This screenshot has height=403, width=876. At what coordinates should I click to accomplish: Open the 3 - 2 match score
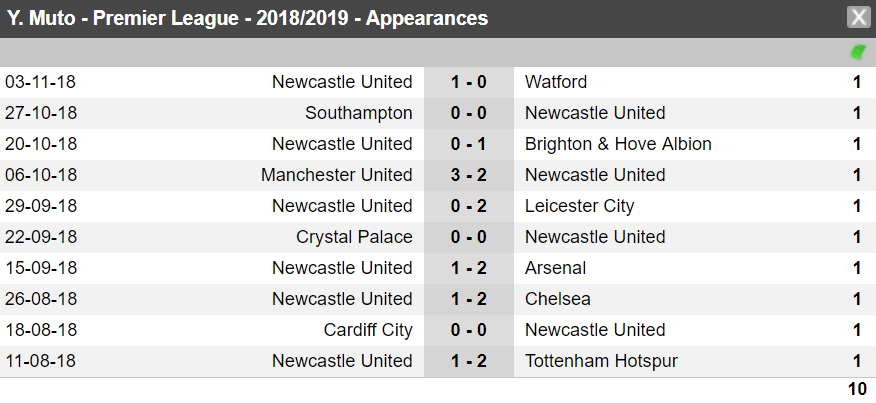click(469, 175)
